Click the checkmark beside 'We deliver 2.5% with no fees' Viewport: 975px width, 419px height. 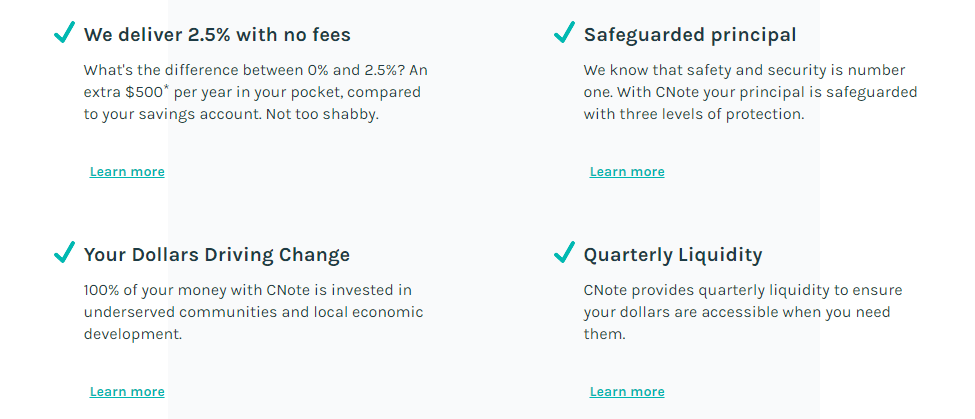[x=65, y=32]
